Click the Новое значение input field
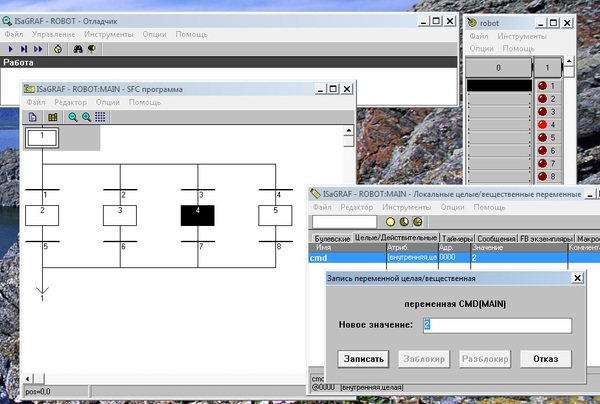 (x=496, y=325)
